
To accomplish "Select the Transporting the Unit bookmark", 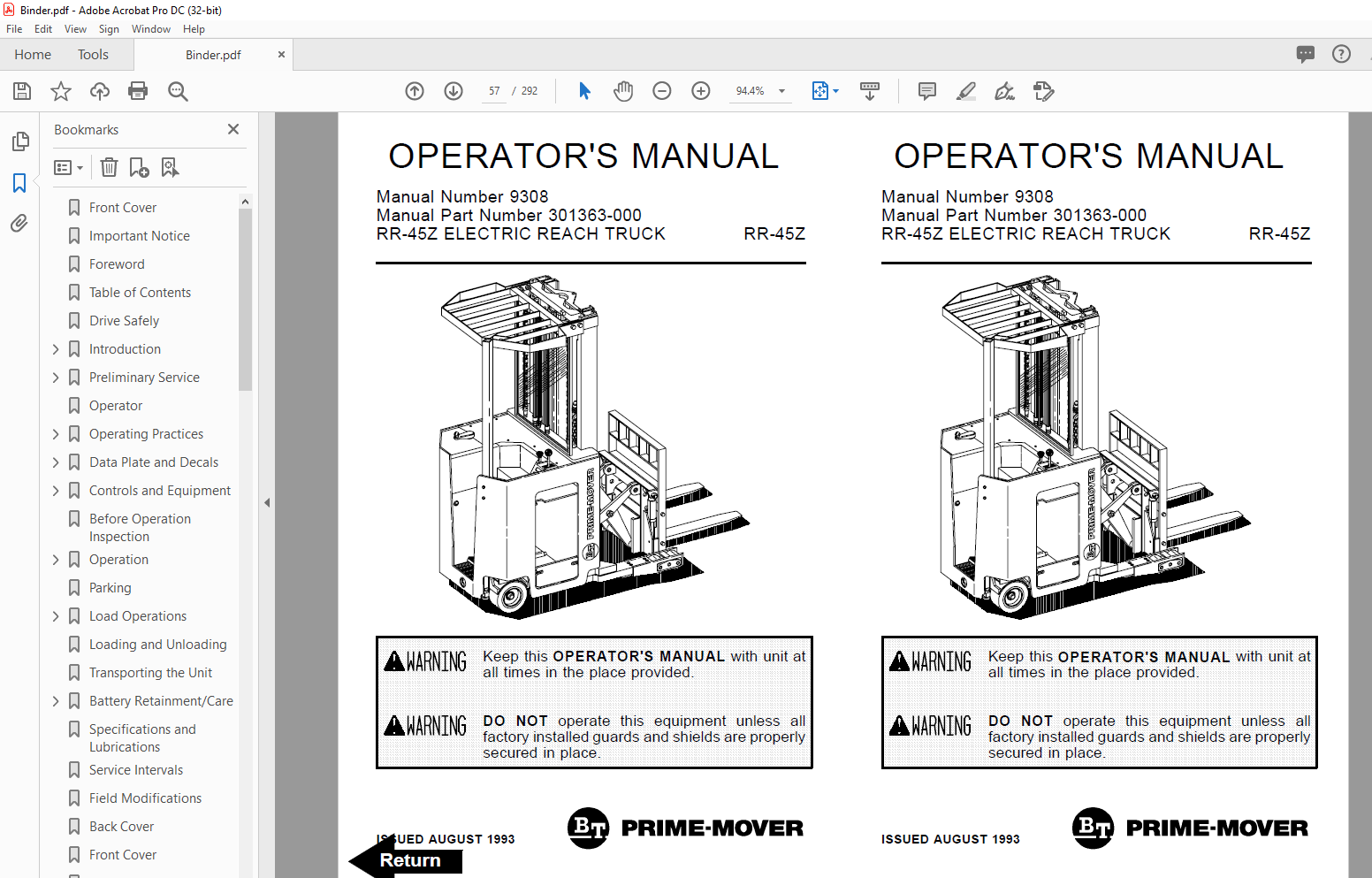I will [150, 673].
